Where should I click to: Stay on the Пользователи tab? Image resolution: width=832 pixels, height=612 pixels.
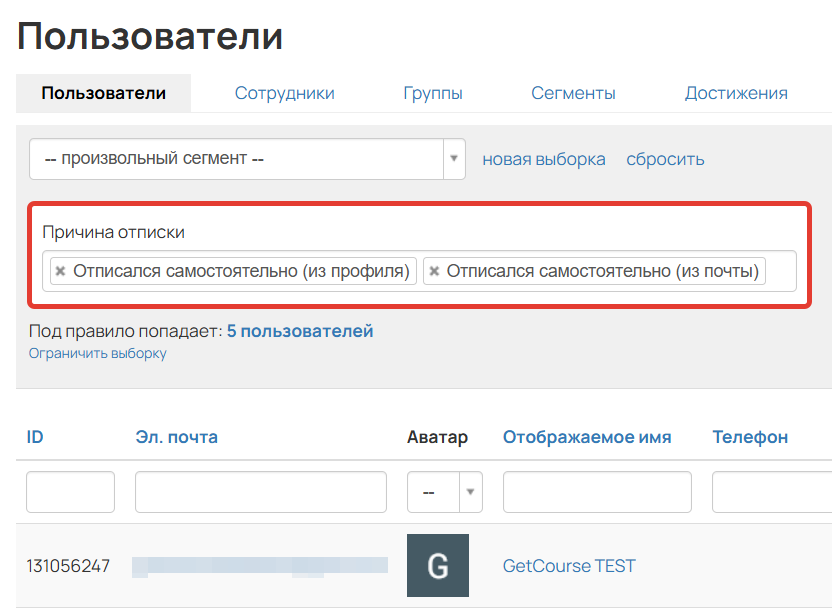point(96,92)
